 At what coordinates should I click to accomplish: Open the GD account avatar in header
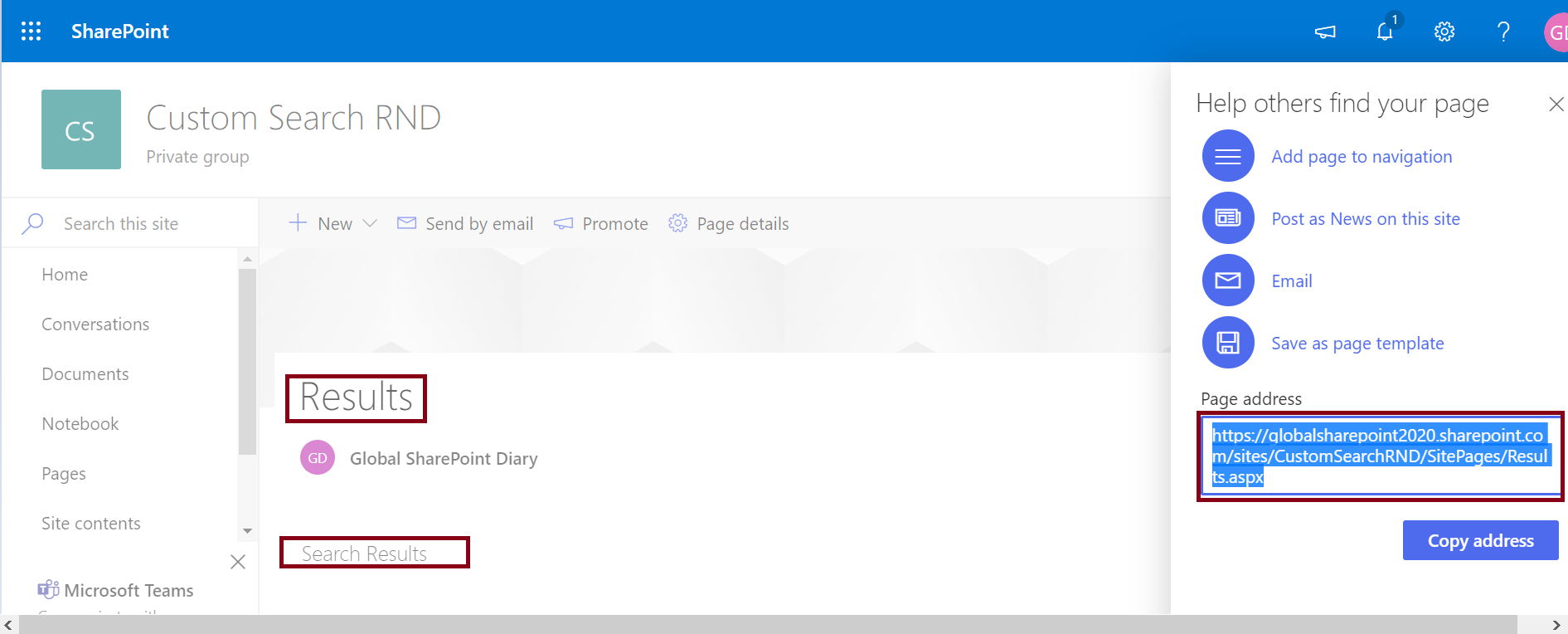[1556, 32]
